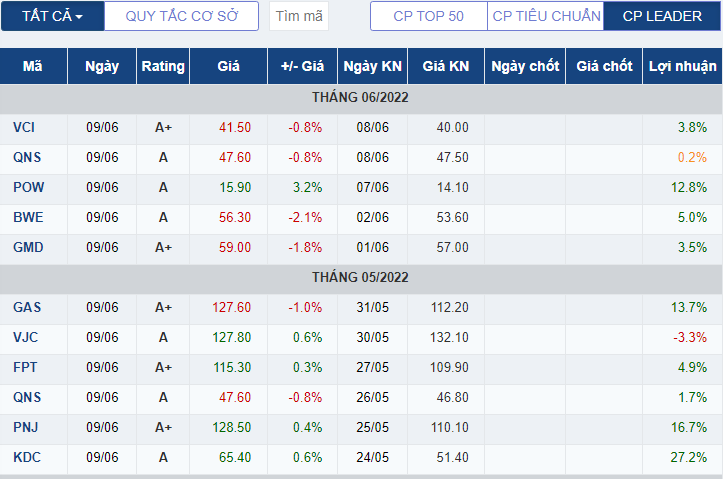Click the A+ rating in the FPT row
The width and height of the screenshot is (723, 479).
tap(163, 367)
